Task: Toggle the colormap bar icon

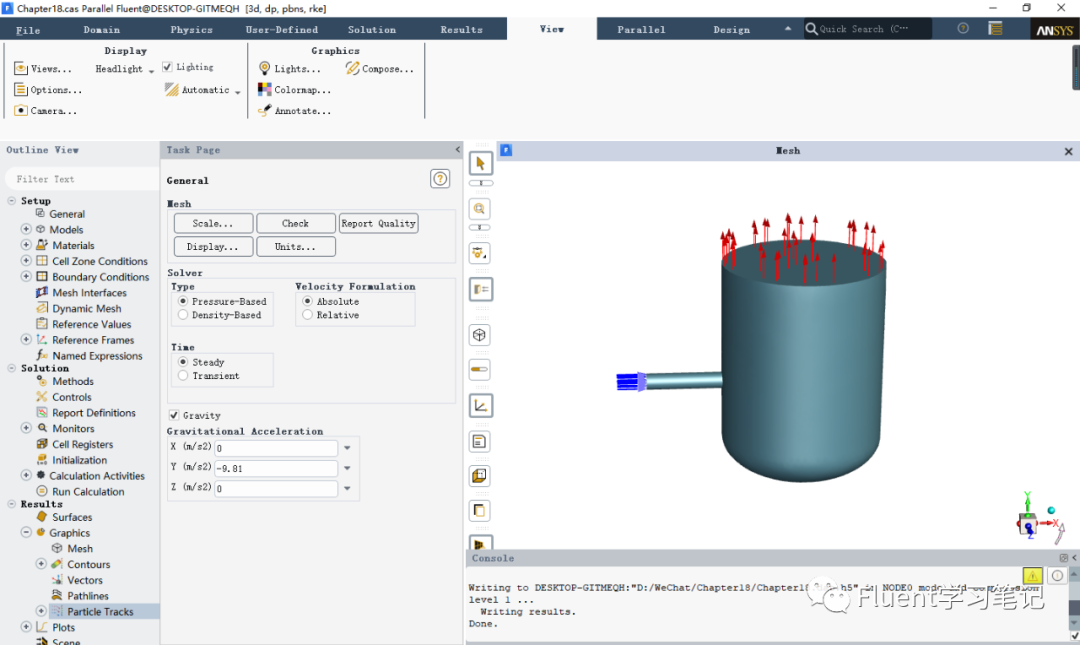Action: click(x=480, y=369)
